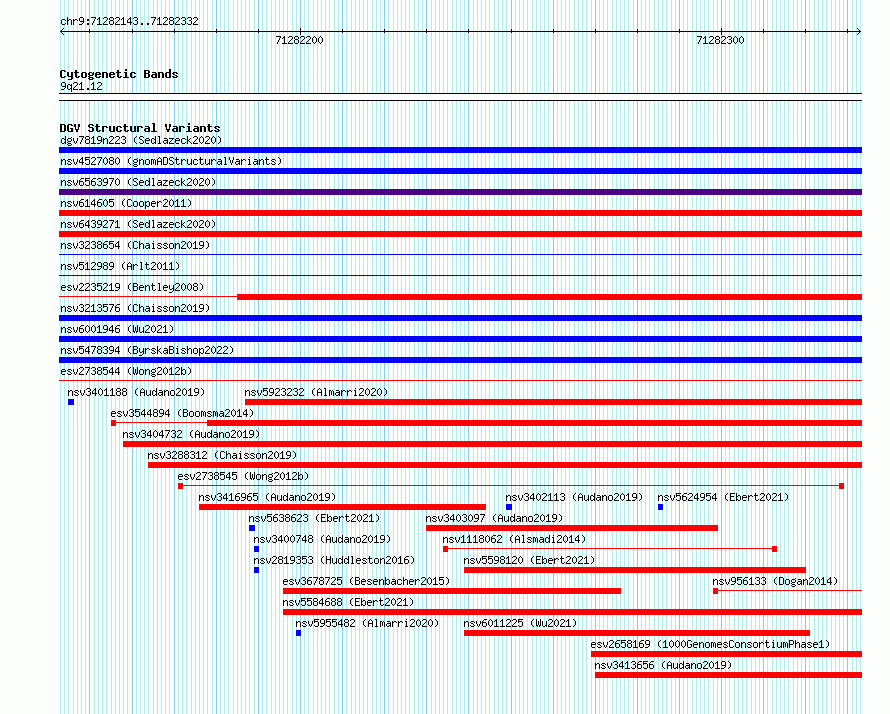
Task: Click nsv956133 (Dogan2014) label
Action: (x=775, y=581)
